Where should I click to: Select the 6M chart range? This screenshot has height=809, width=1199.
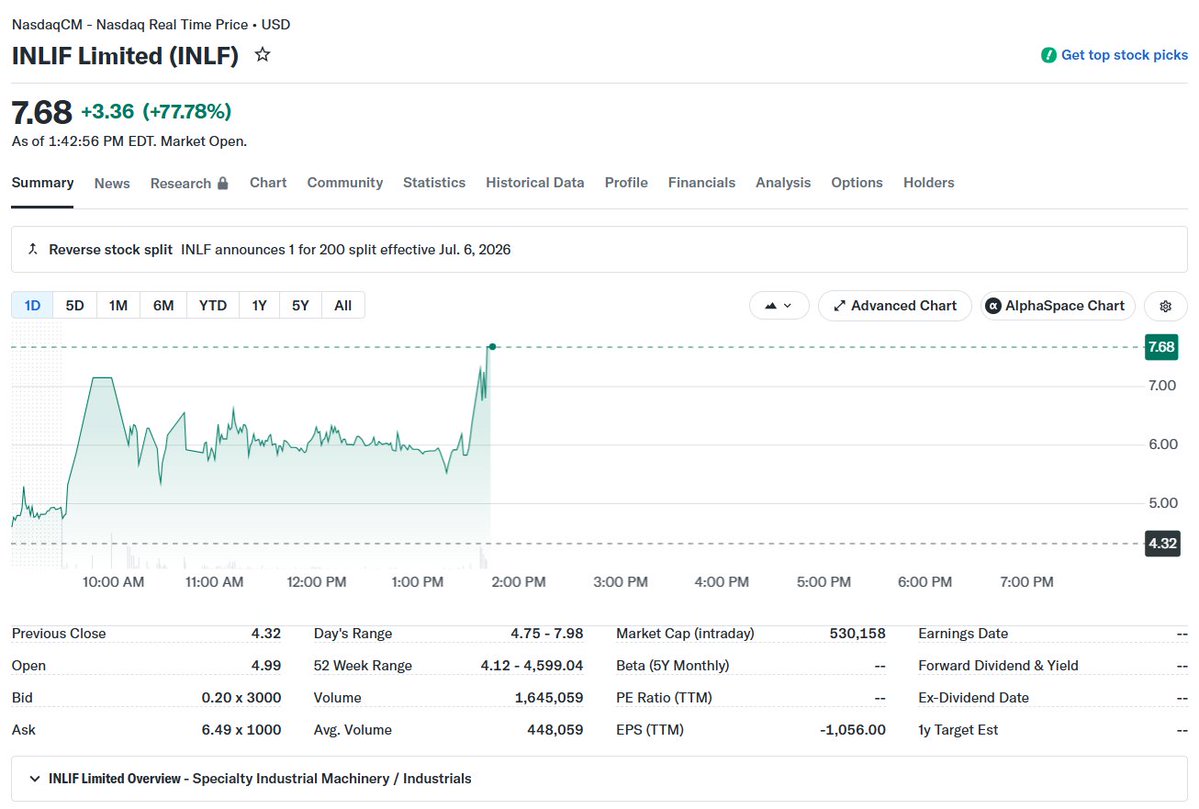pyautogui.click(x=164, y=305)
